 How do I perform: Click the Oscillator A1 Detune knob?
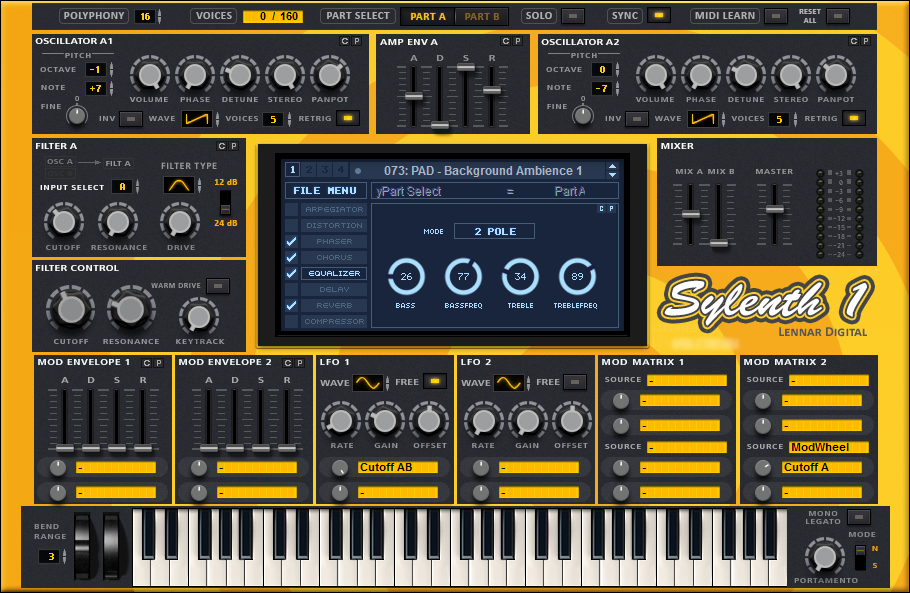240,75
